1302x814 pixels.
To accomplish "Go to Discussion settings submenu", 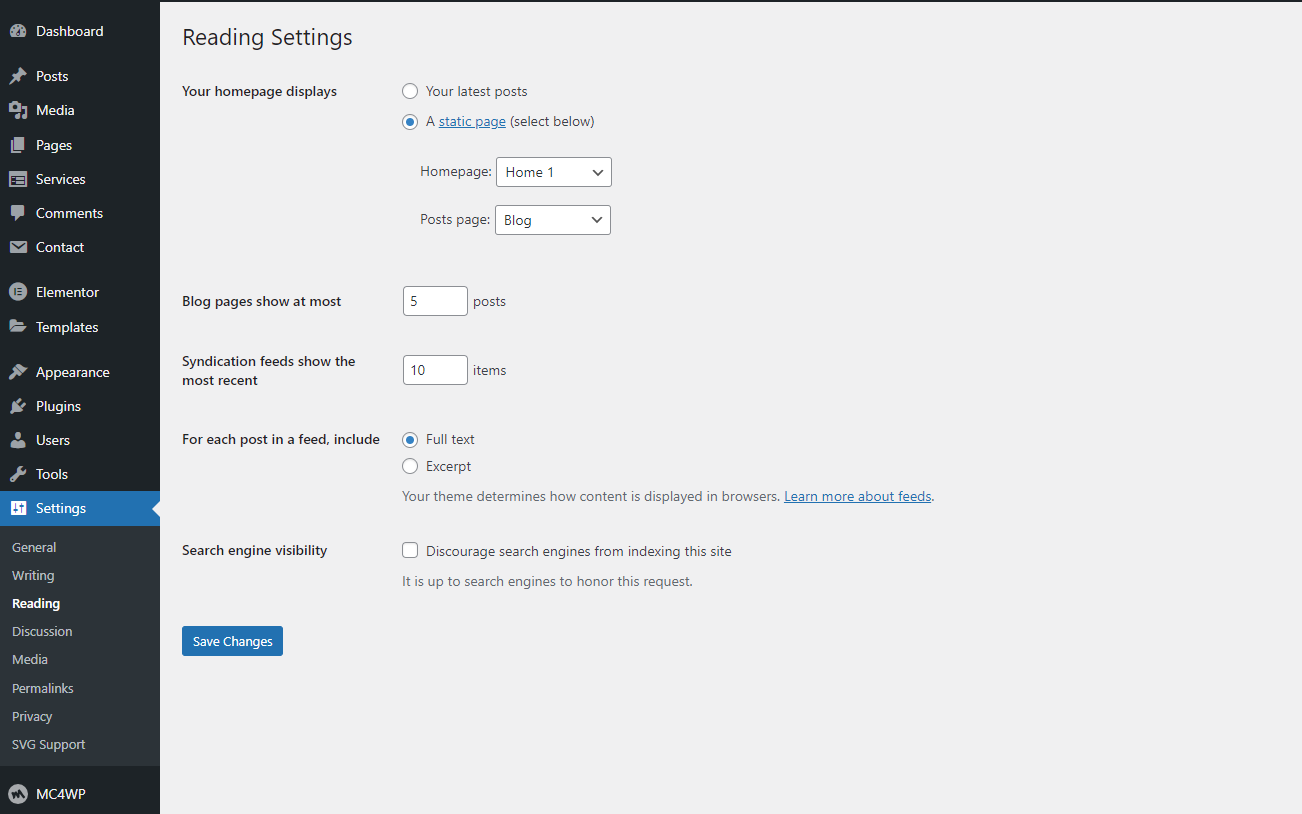I will tap(42, 631).
